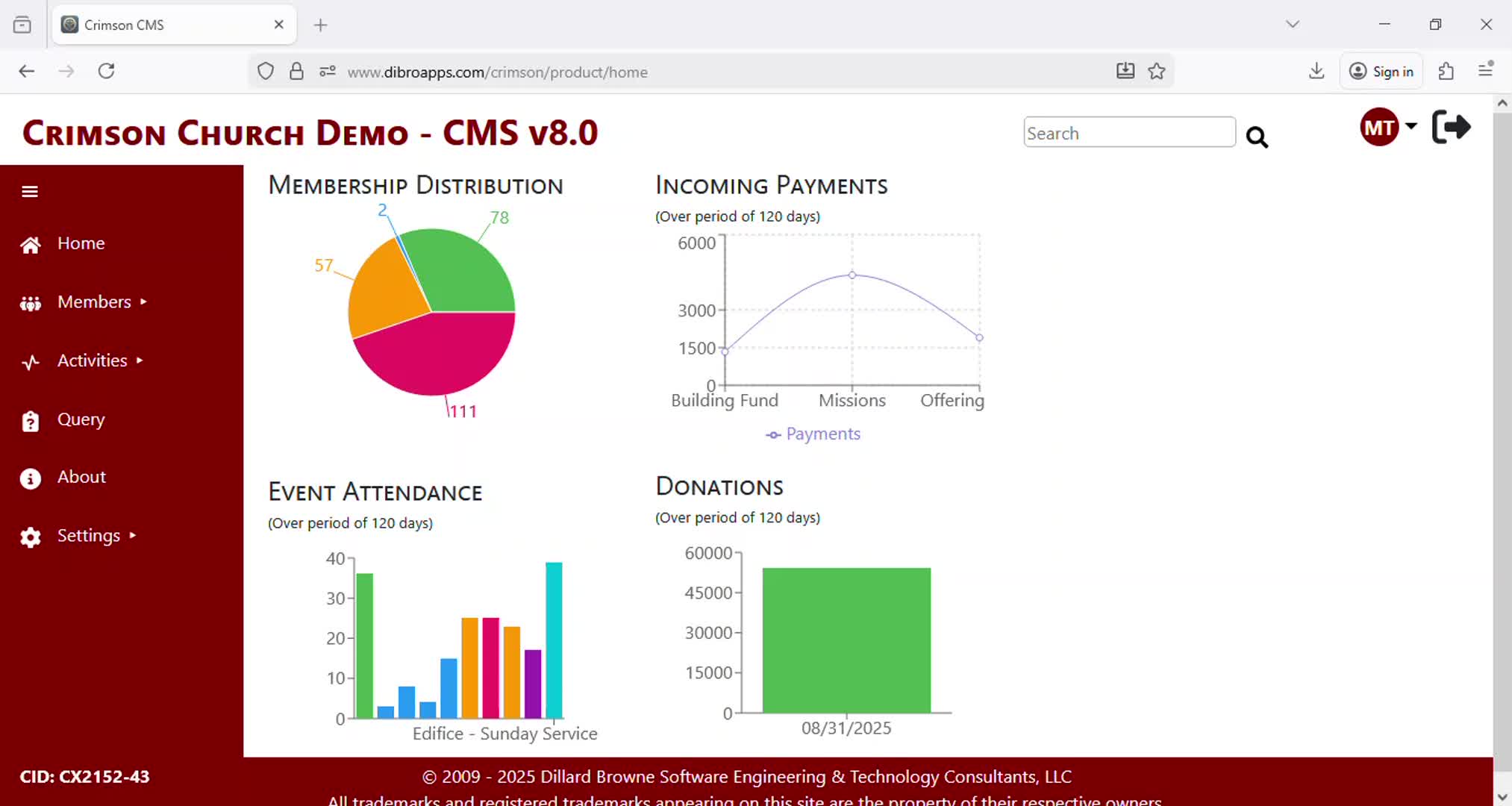Expand the Activities submenu arrow
Screen dimensions: 1512x806
click(x=140, y=360)
